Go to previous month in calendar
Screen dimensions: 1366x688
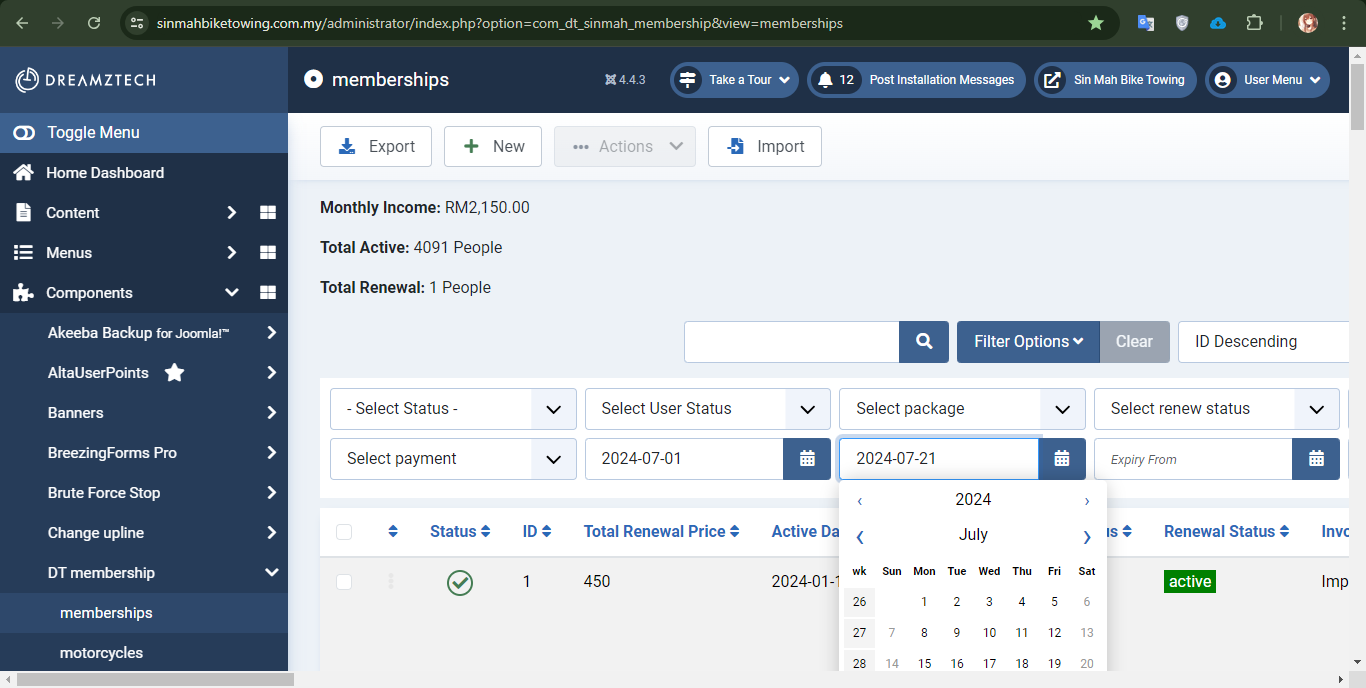860,537
